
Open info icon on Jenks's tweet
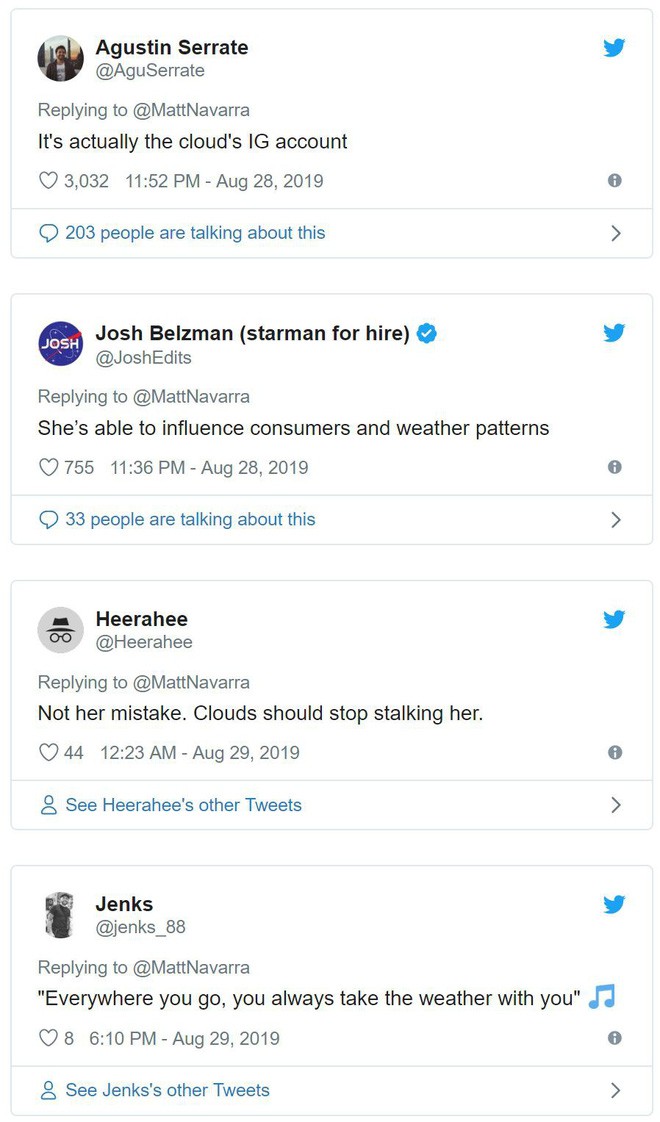point(614,1038)
